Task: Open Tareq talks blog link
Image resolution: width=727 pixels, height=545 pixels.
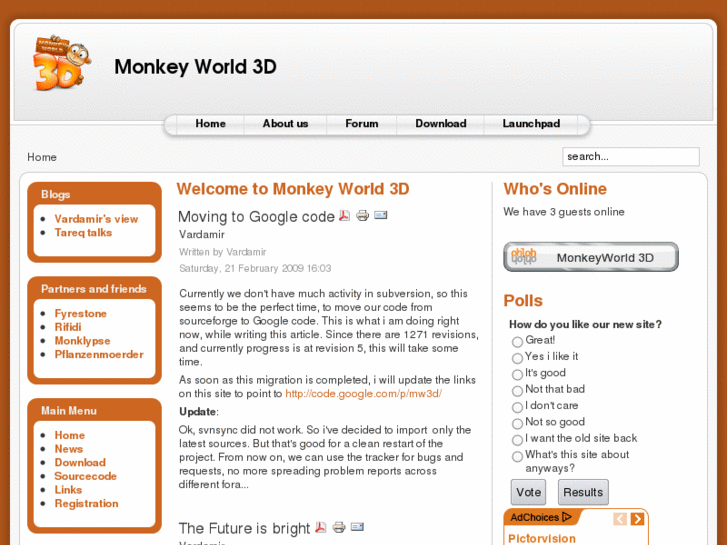Action: pyautogui.click(x=83, y=232)
